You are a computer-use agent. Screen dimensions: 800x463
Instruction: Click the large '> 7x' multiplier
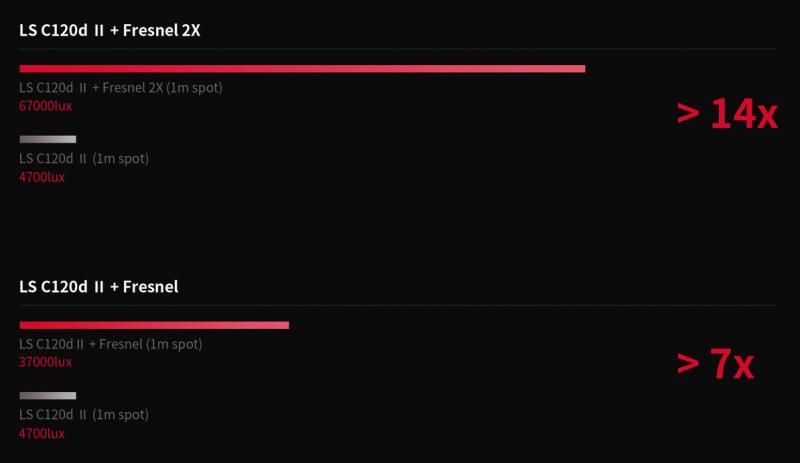coord(715,365)
